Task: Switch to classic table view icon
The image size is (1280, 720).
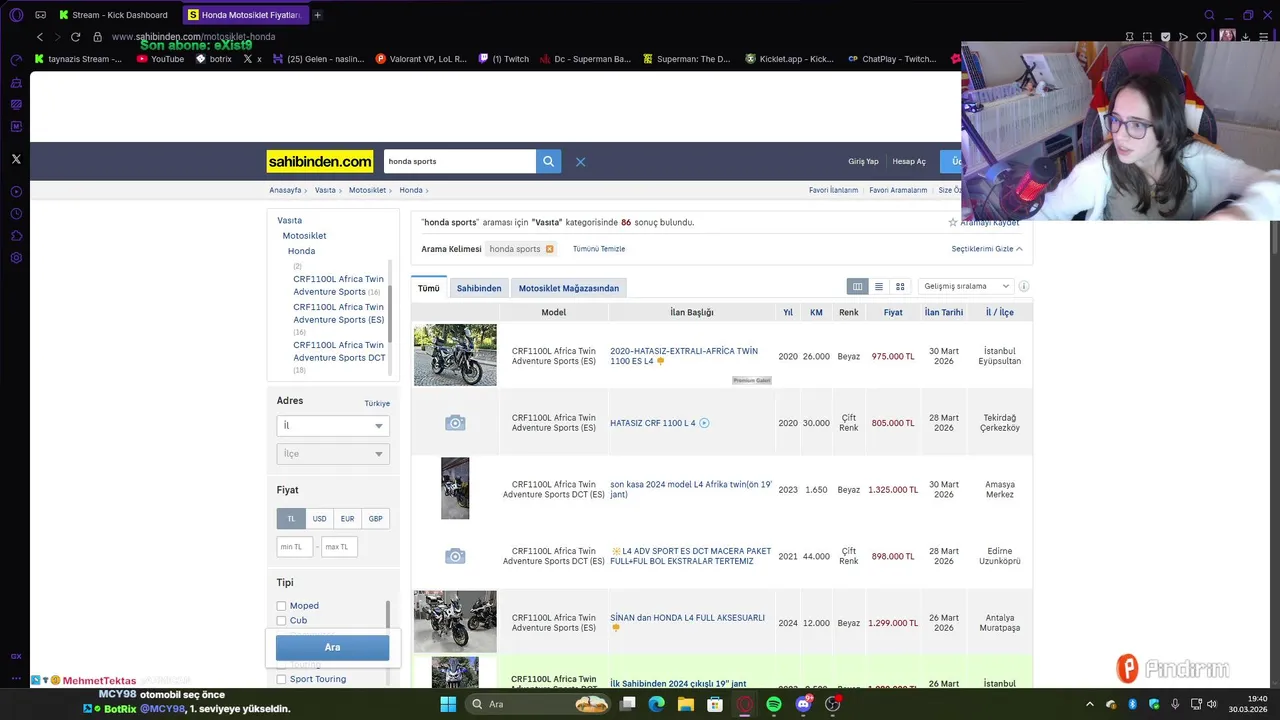Action: (x=857, y=287)
